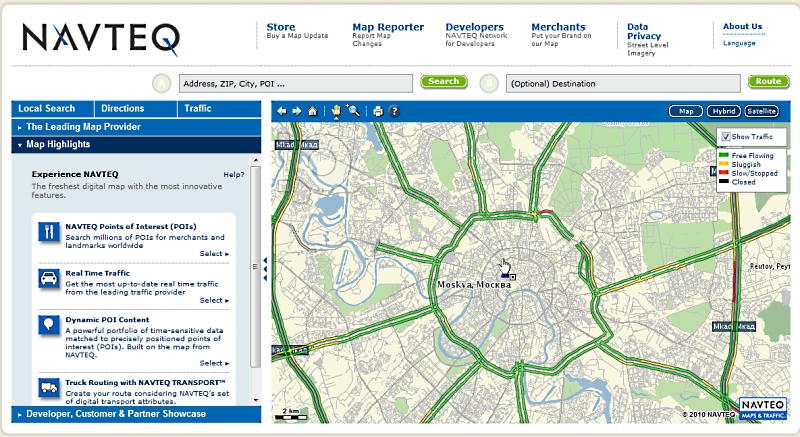Click Truck Routing with NAVTEQ TRANSPORT title
The height and width of the screenshot is (437, 800).
pyautogui.click(x=145, y=382)
